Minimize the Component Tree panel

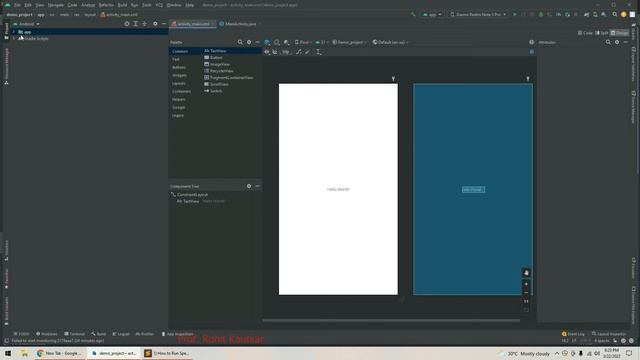pos(258,186)
